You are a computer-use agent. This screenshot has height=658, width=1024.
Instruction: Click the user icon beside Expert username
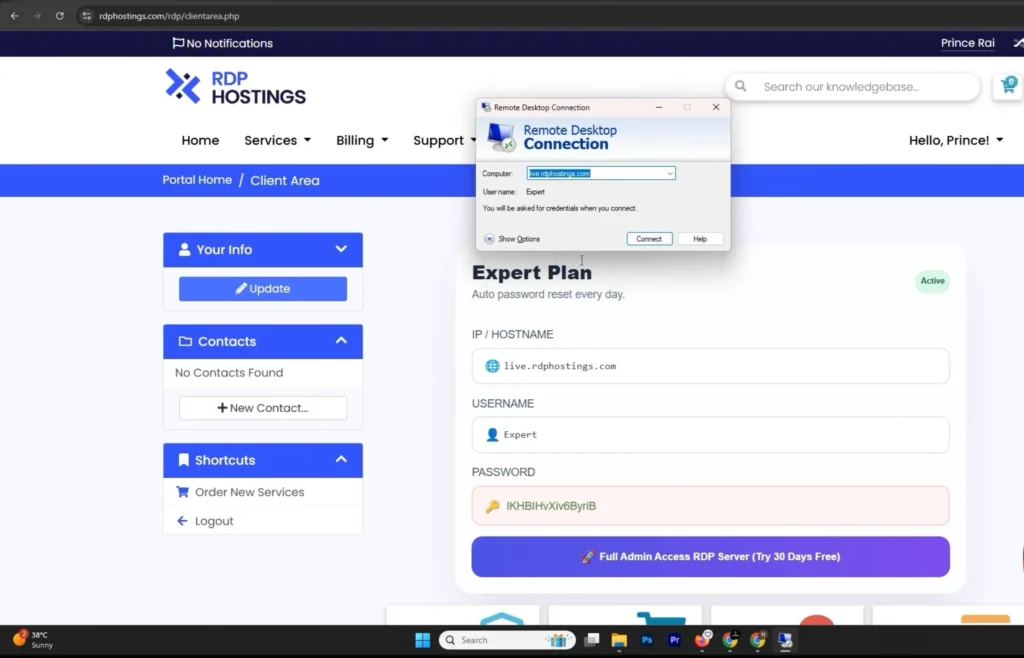[x=492, y=435]
